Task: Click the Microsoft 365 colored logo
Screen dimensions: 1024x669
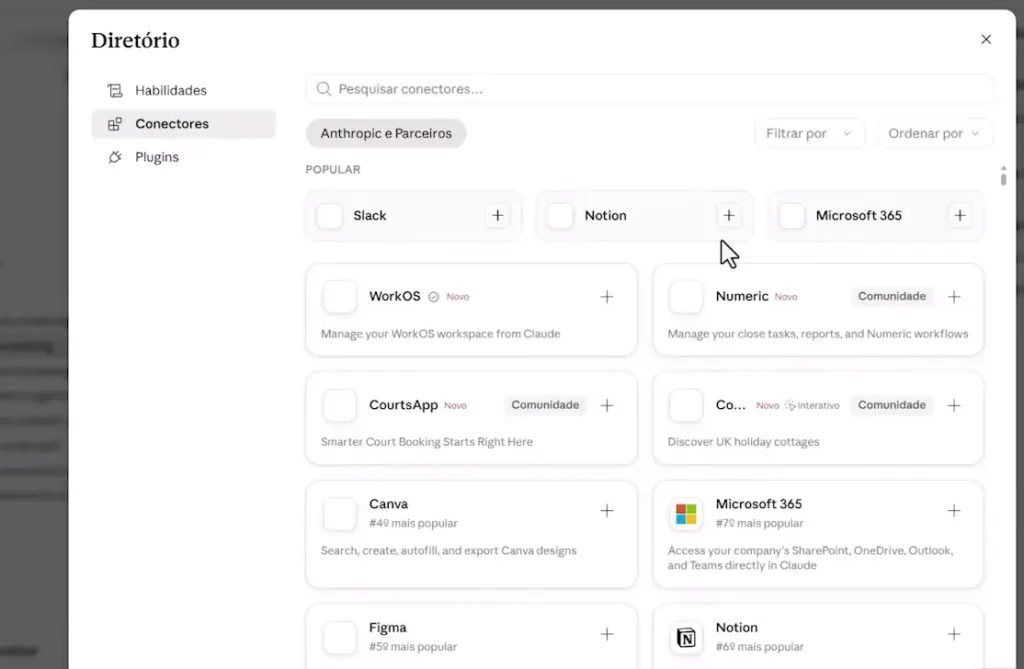Action: point(686,514)
